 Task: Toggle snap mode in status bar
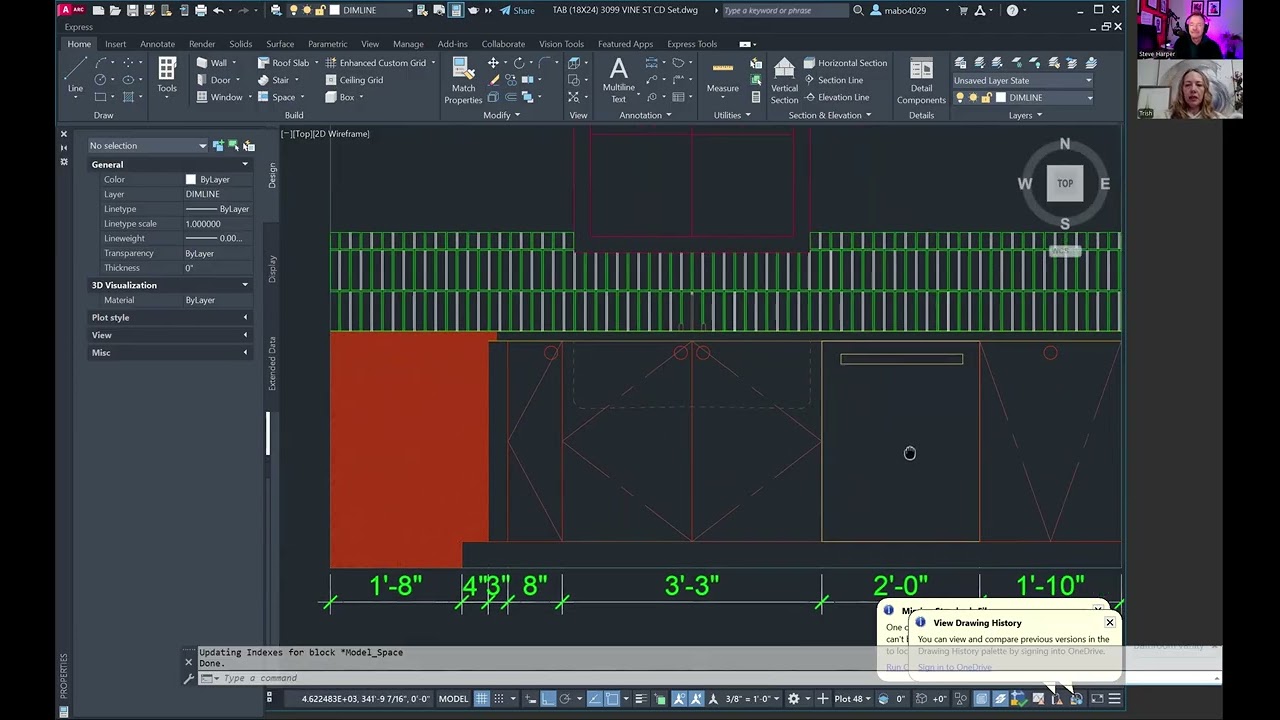[x=498, y=699]
